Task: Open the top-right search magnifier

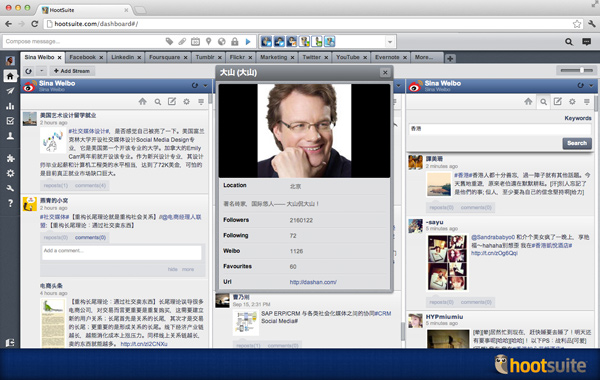Action: coord(569,41)
